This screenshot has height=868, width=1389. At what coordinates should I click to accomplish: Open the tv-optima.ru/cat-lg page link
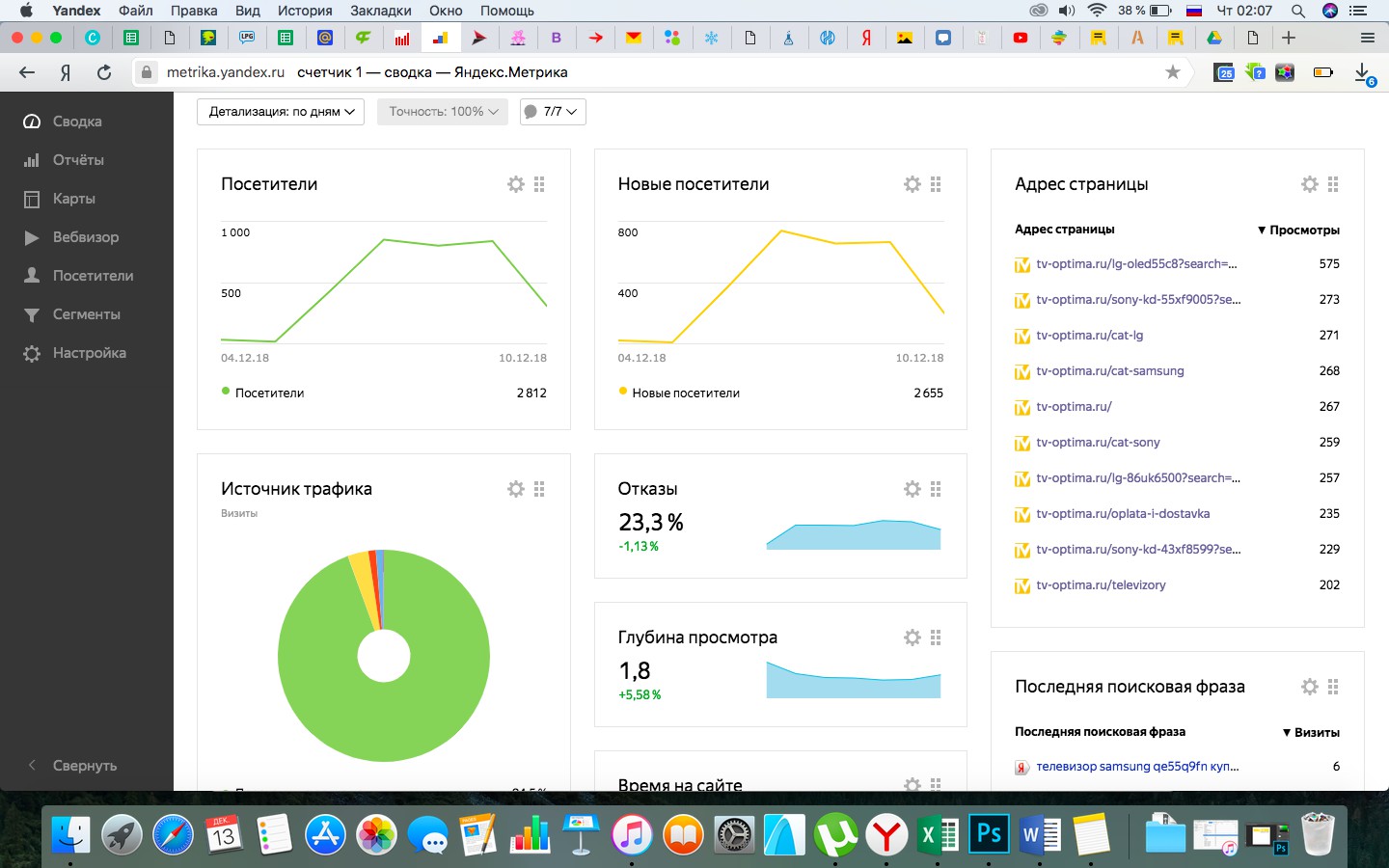pos(1090,335)
